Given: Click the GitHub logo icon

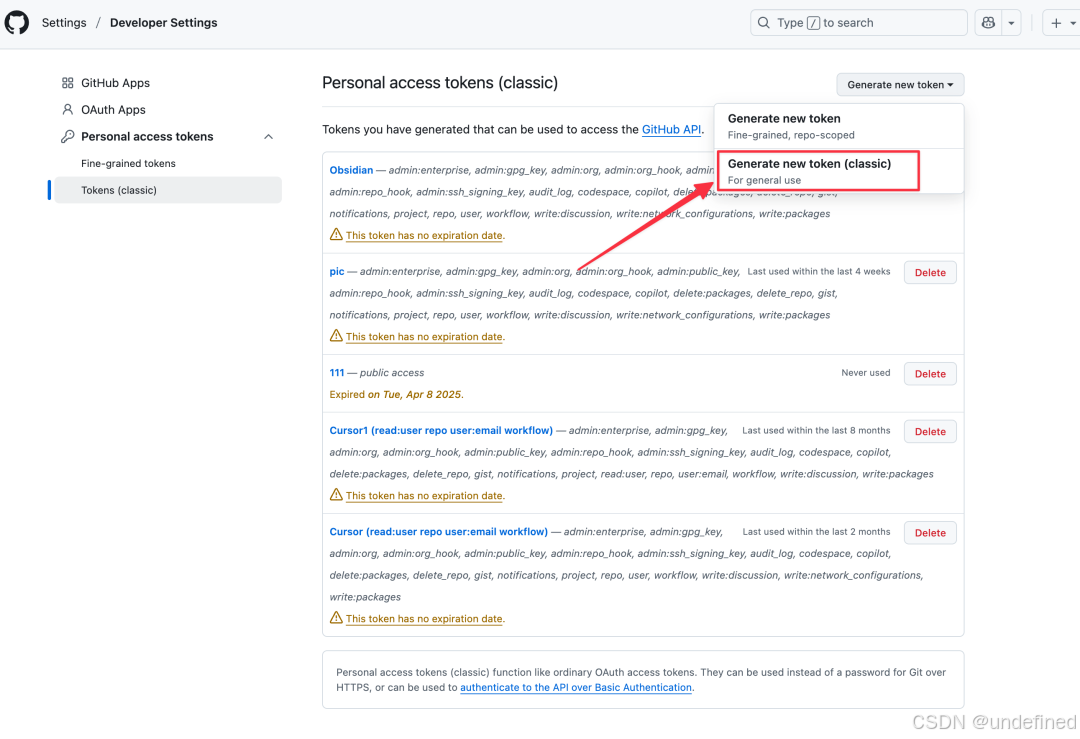Looking at the screenshot, I should coord(17,22).
